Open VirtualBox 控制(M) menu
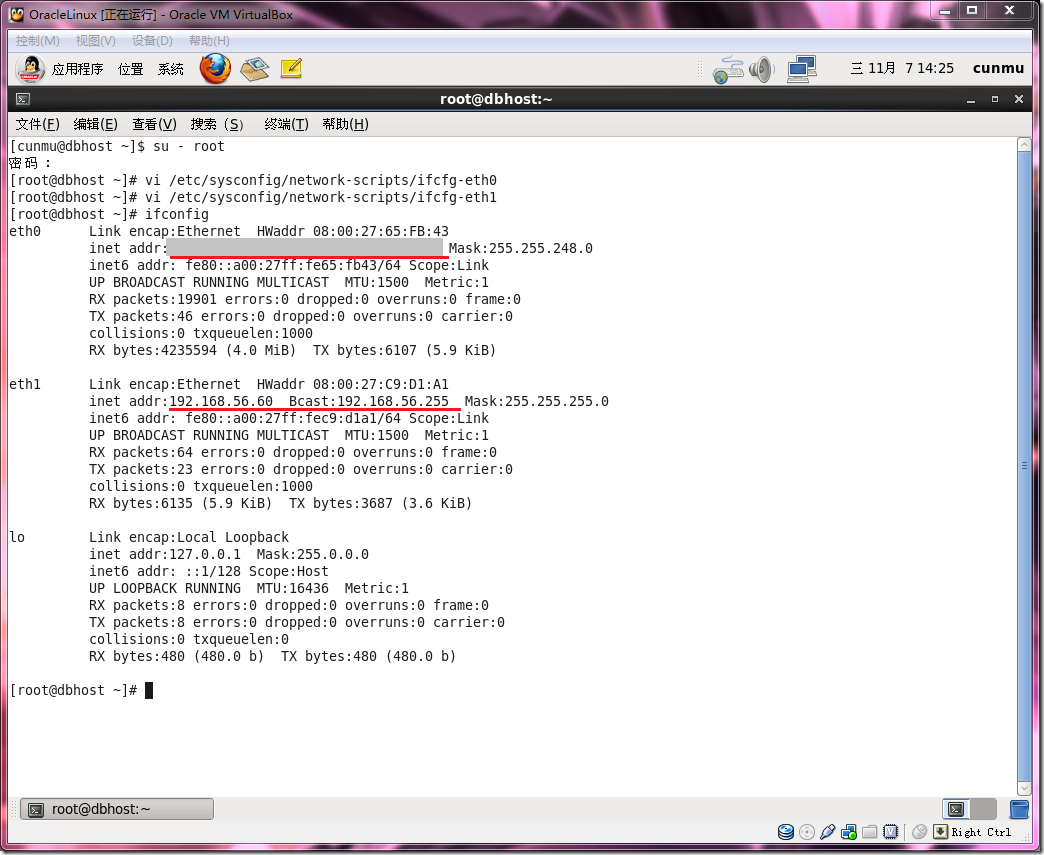This screenshot has width=1044, height=855. click(x=37, y=41)
